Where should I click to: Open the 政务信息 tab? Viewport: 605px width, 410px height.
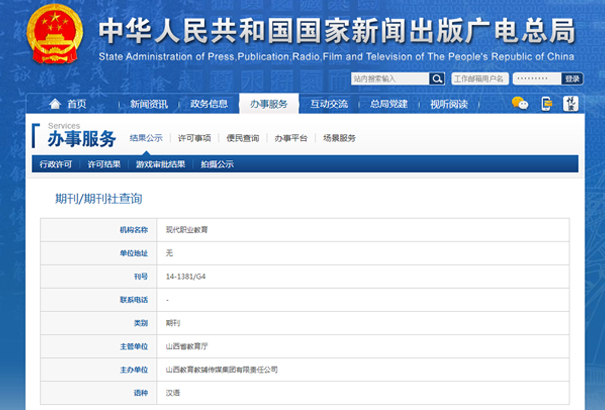coord(209,104)
